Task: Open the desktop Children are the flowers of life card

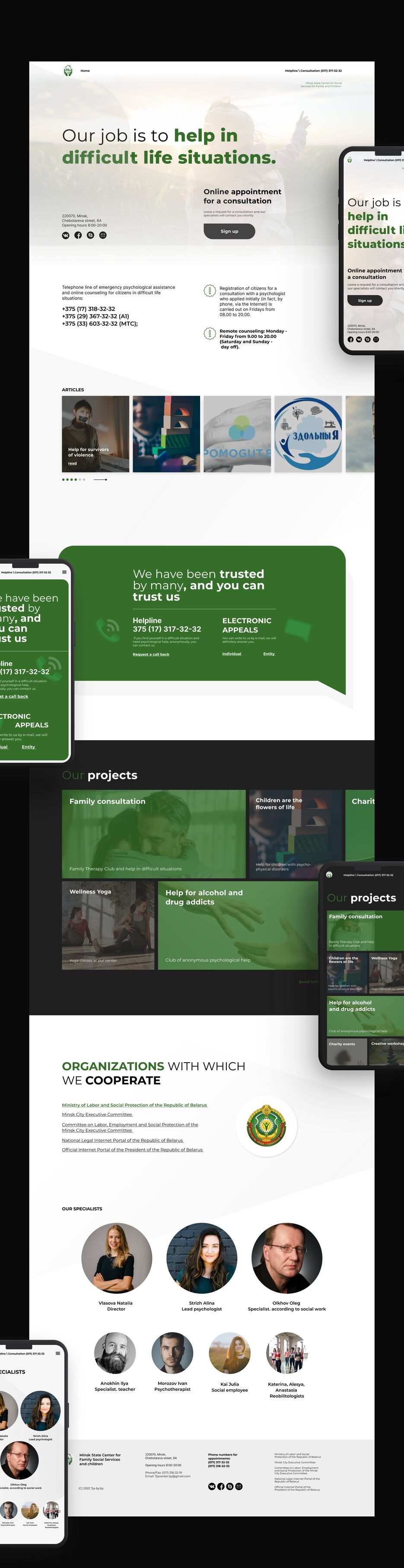Action: coord(296,834)
